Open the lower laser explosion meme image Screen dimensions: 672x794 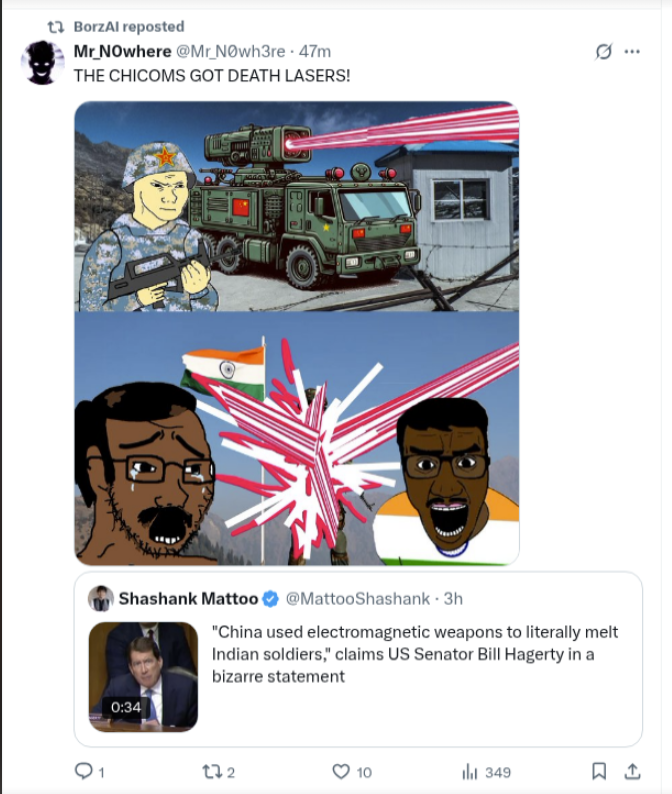[297, 439]
